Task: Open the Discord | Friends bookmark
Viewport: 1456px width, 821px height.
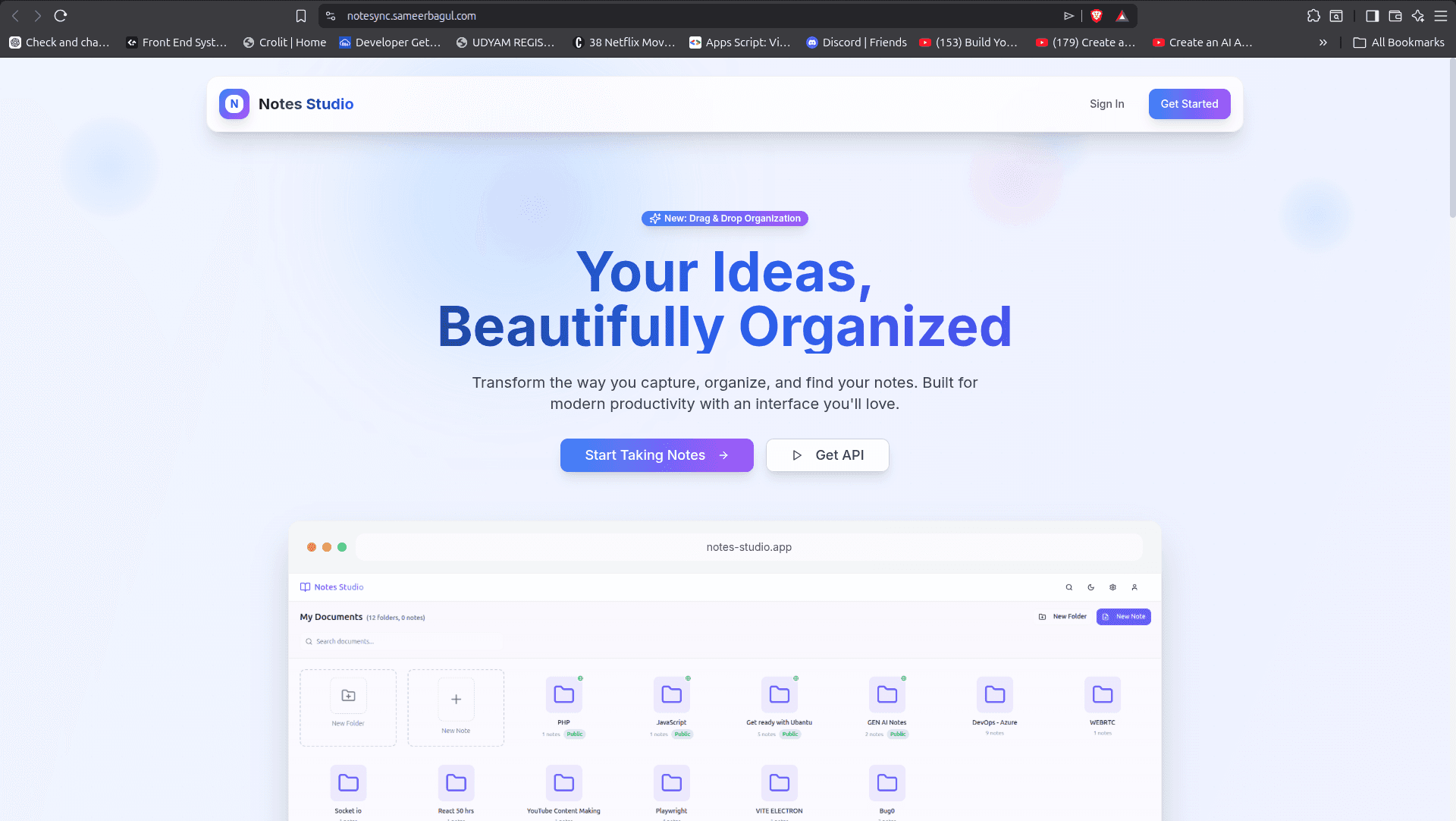Action: (856, 42)
